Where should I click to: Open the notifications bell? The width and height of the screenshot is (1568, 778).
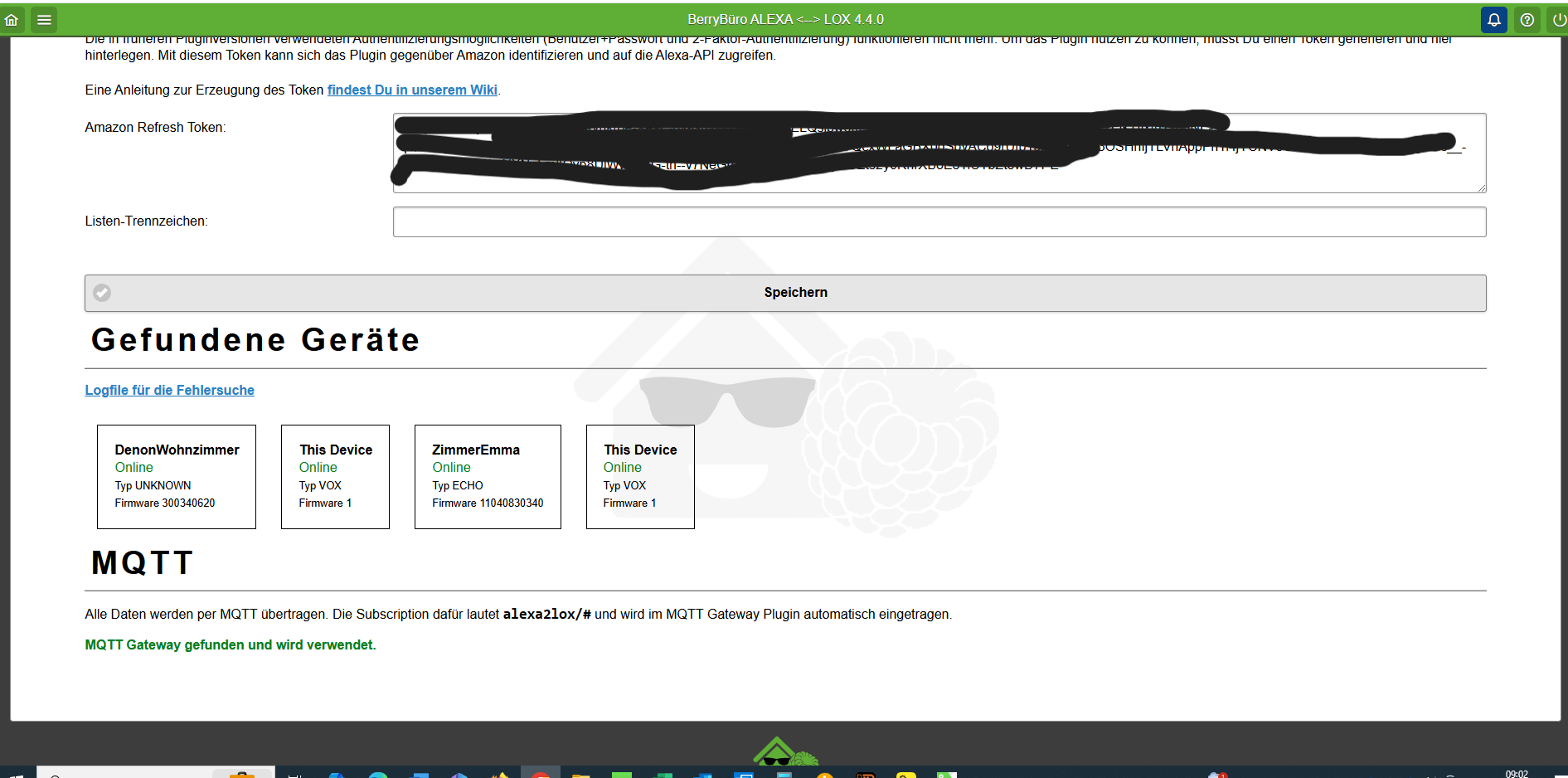[1494, 20]
